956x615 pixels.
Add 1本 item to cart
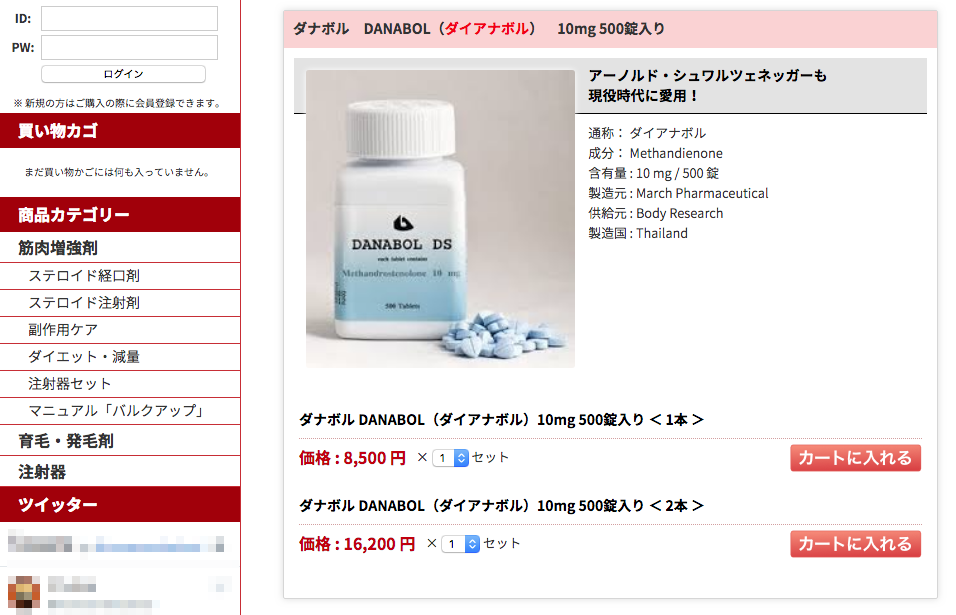855,458
